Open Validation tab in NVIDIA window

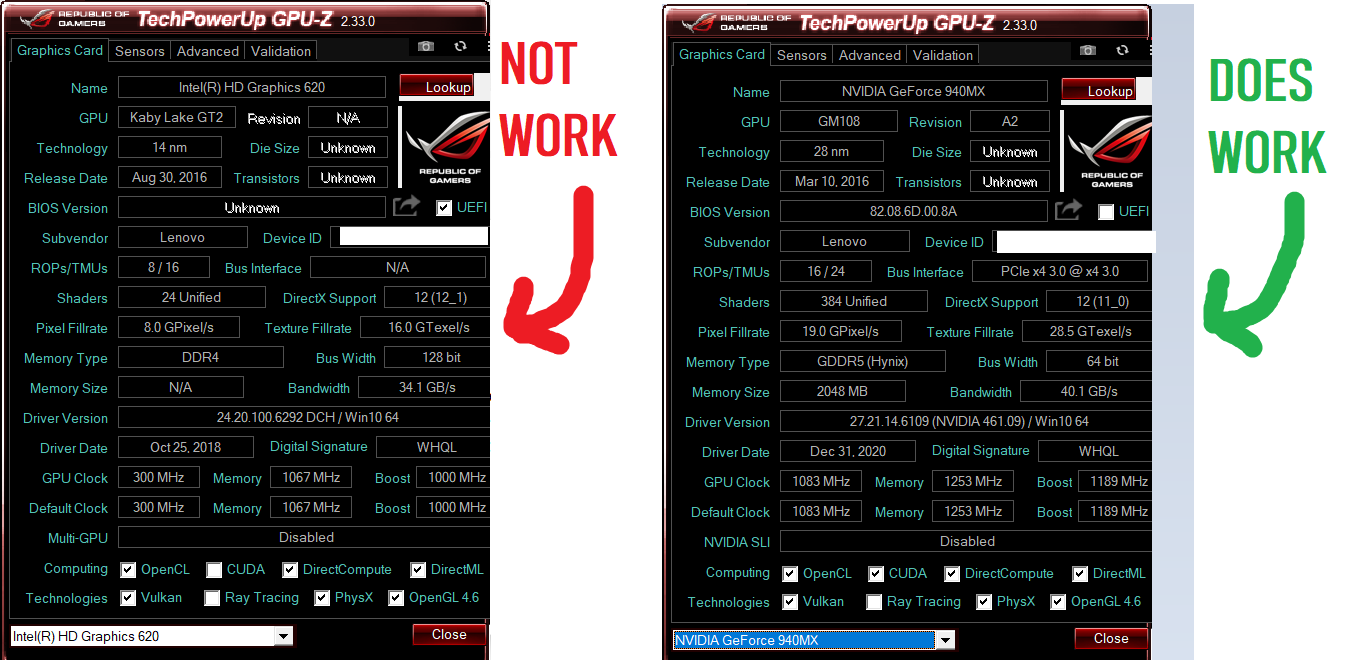943,55
